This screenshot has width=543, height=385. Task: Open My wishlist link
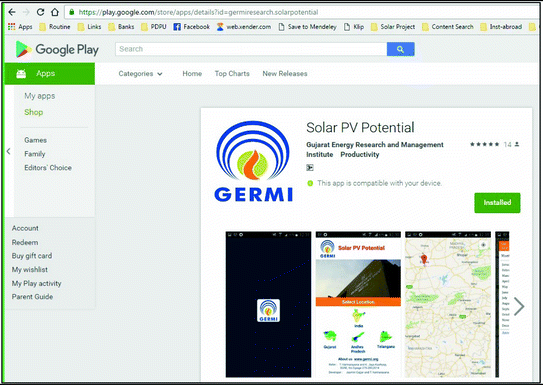point(30,270)
